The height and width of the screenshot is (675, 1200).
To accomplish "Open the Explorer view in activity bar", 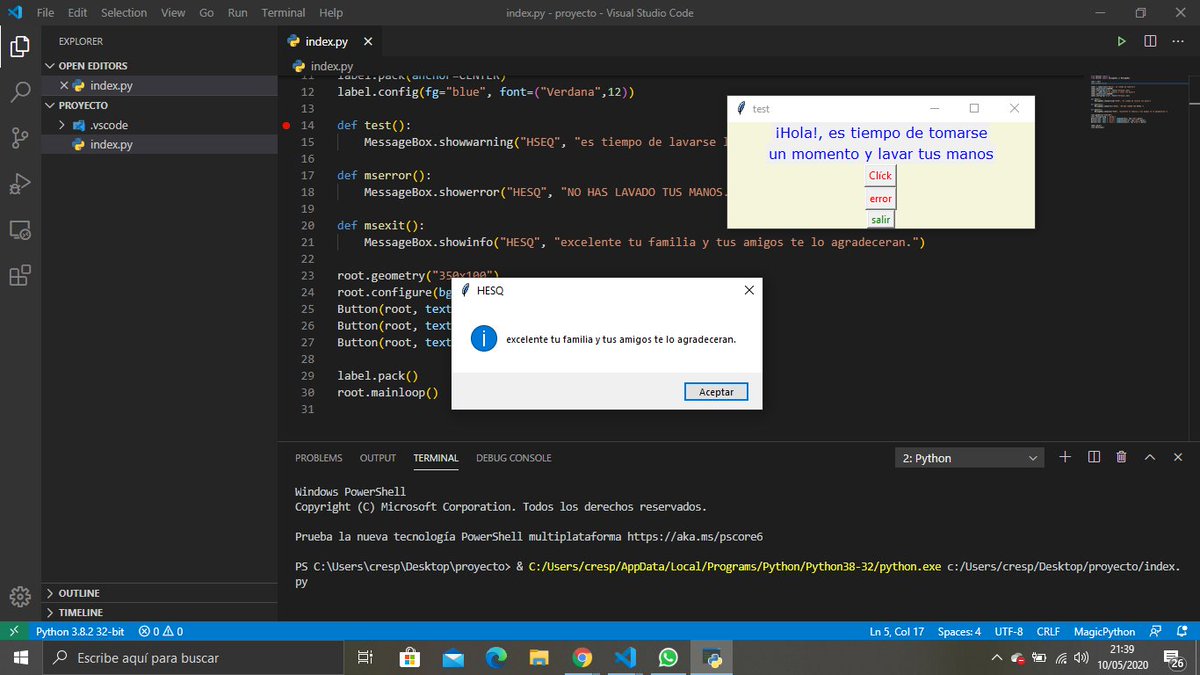I will coord(20,46).
